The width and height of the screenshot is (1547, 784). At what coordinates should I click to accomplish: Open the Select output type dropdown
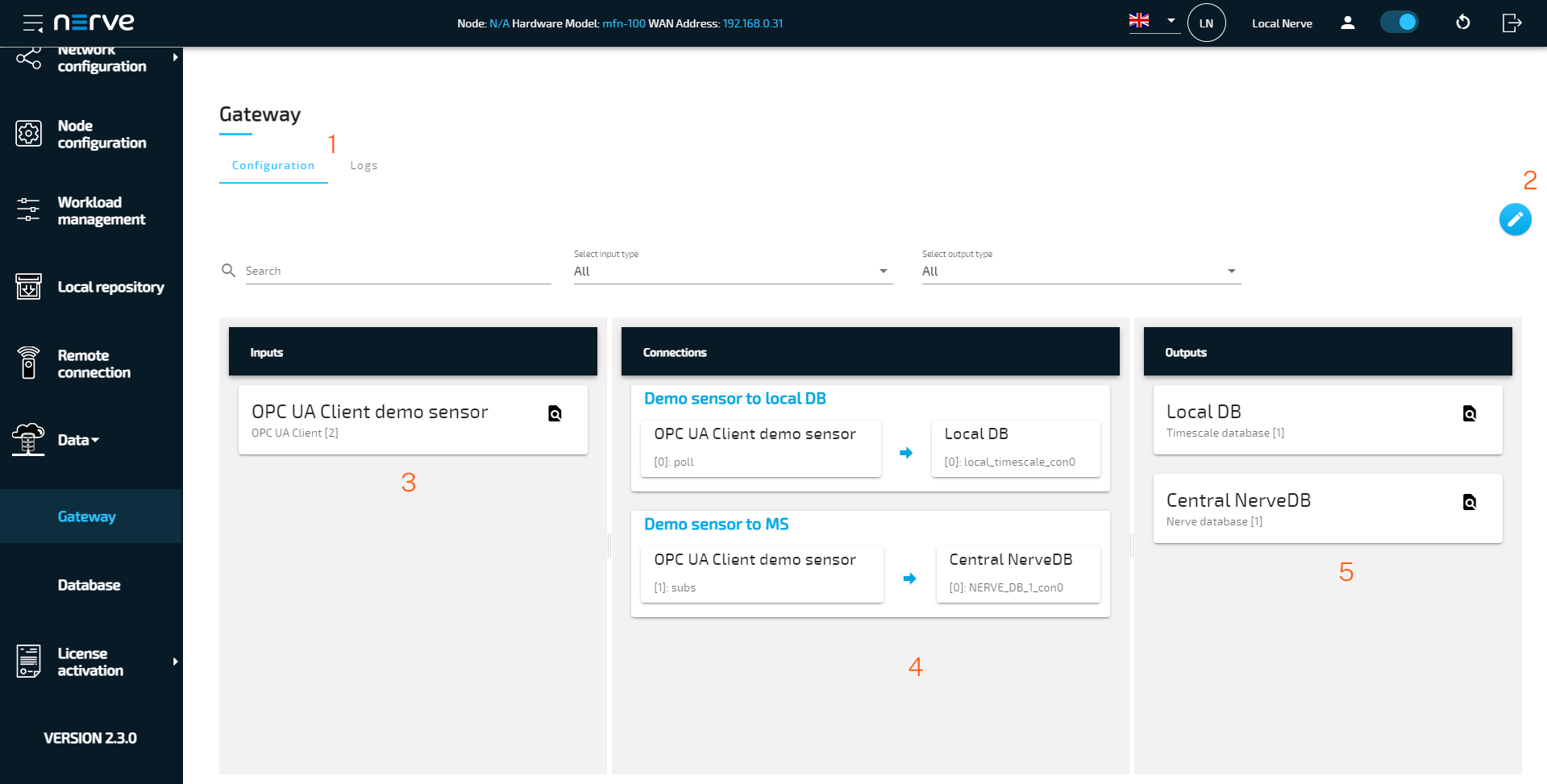click(x=1079, y=271)
